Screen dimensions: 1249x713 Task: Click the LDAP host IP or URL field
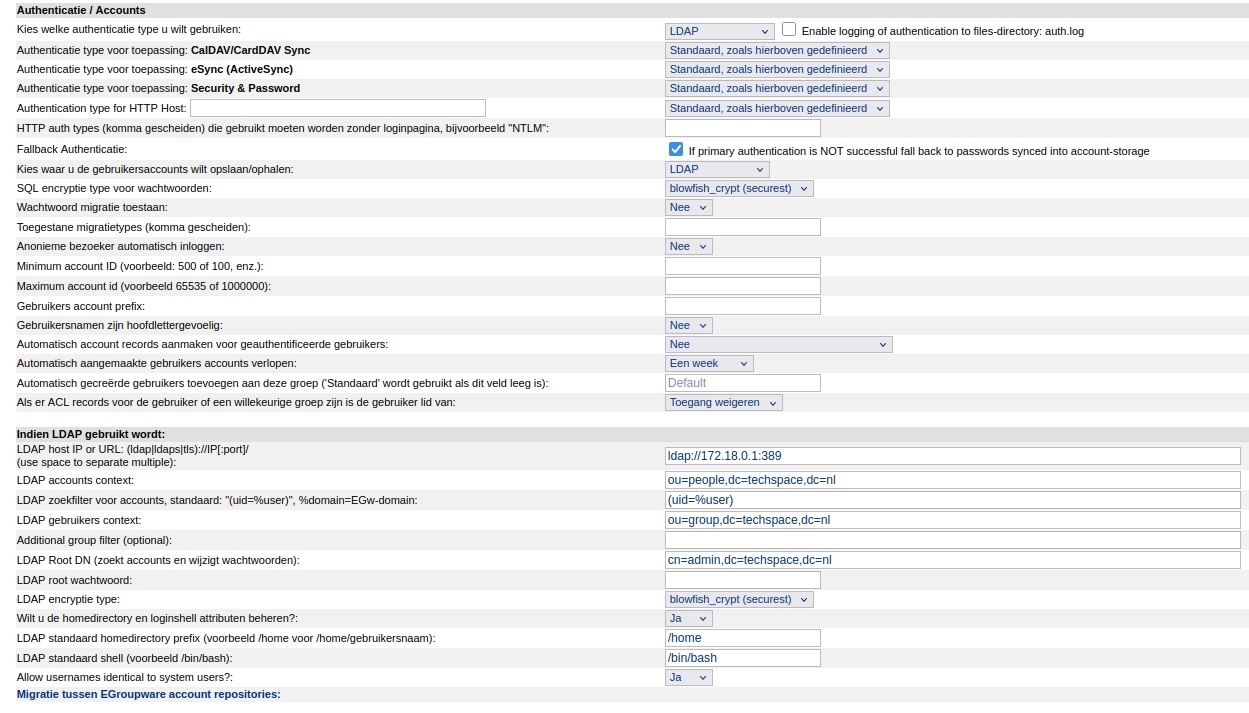(x=952, y=456)
